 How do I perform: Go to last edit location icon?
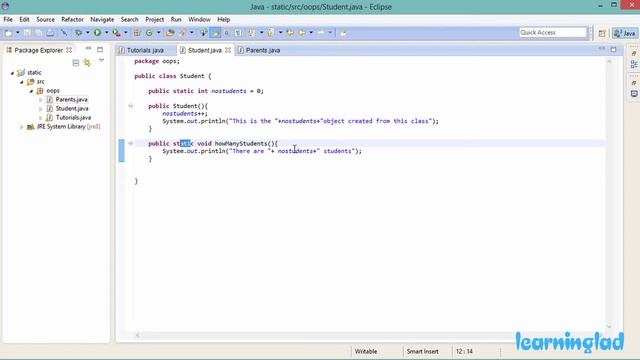coord(290,33)
